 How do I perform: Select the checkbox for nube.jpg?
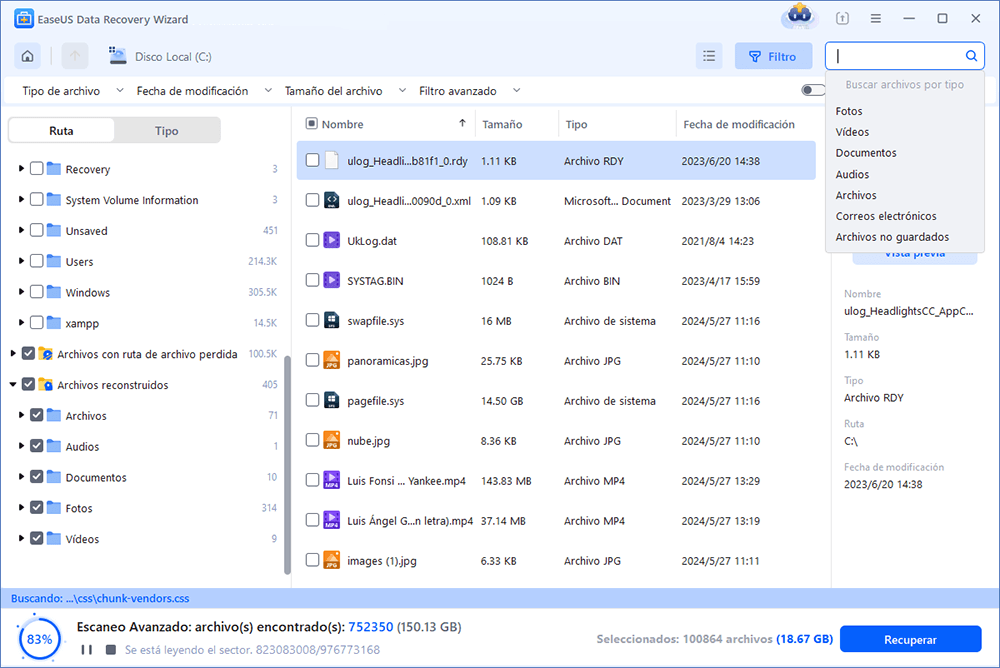(x=312, y=440)
